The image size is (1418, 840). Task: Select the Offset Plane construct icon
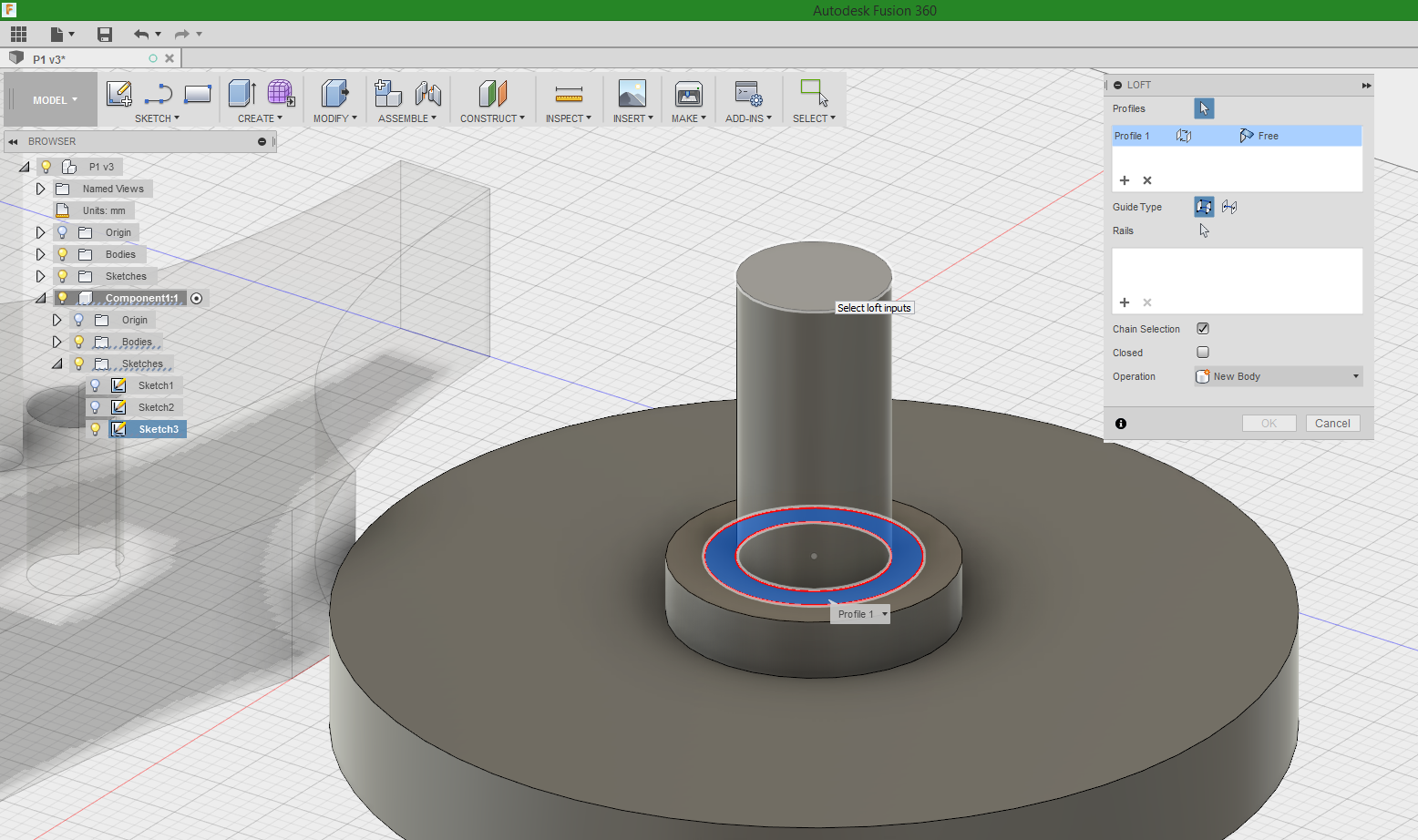tap(492, 93)
